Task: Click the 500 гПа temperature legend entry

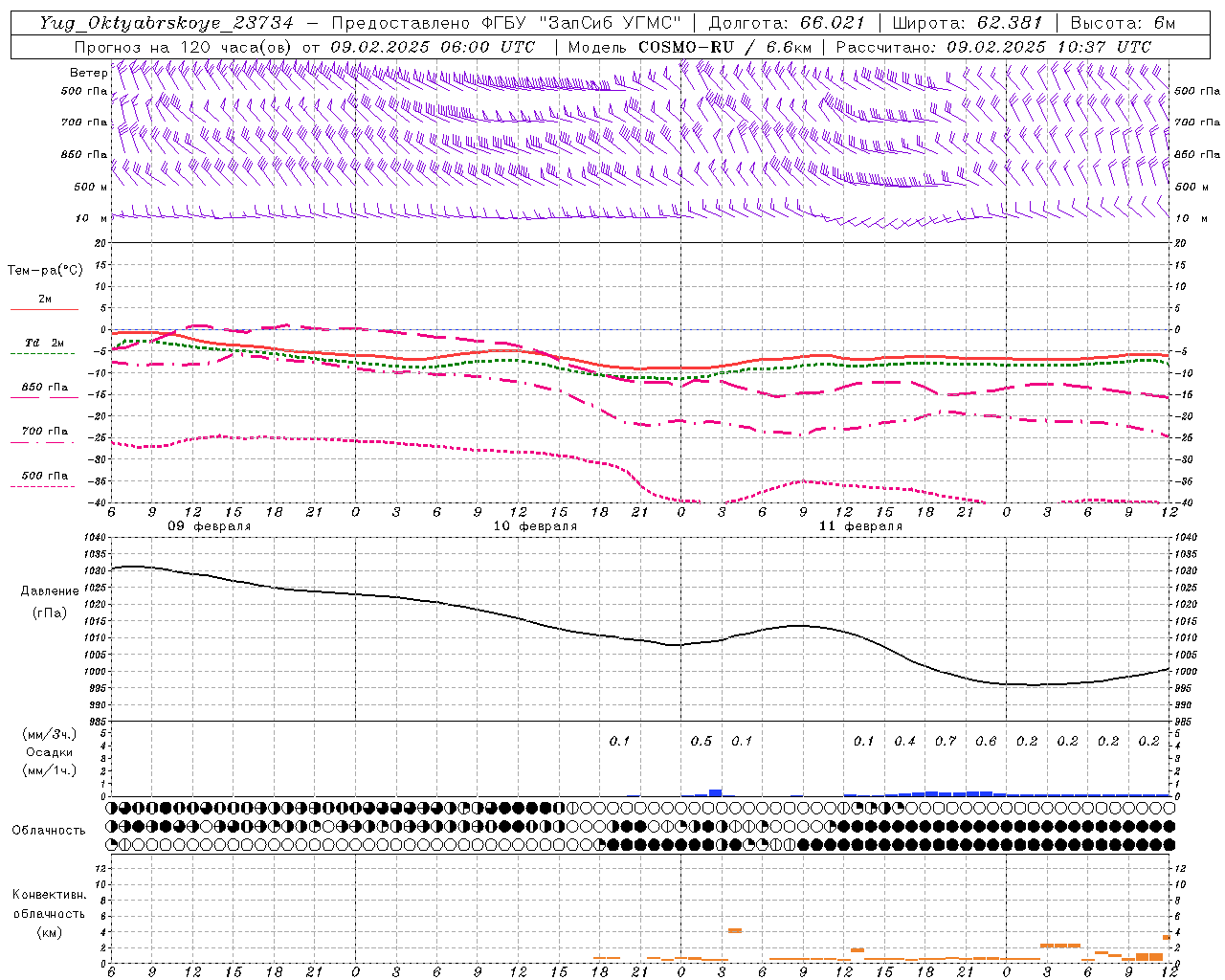Action: coord(45,476)
